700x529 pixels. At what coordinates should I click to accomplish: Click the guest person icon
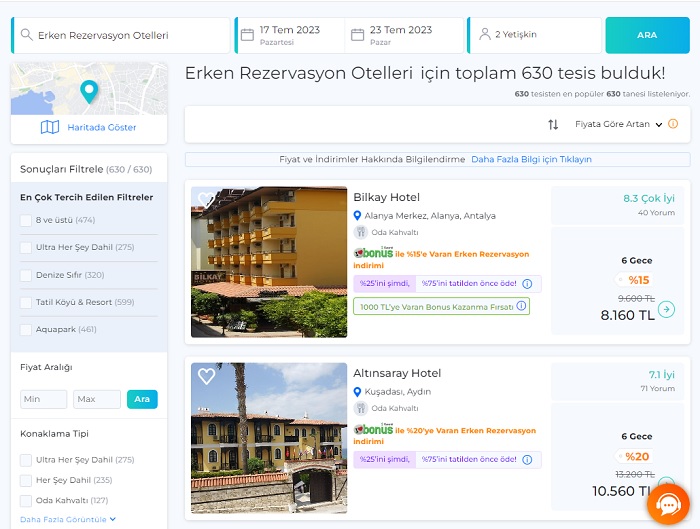click(x=485, y=34)
